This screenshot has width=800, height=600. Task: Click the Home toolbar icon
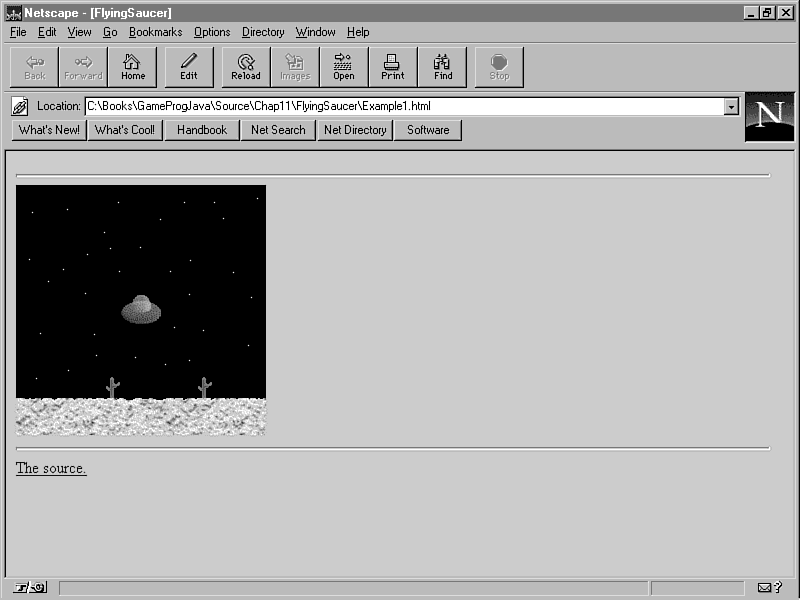coord(133,67)
